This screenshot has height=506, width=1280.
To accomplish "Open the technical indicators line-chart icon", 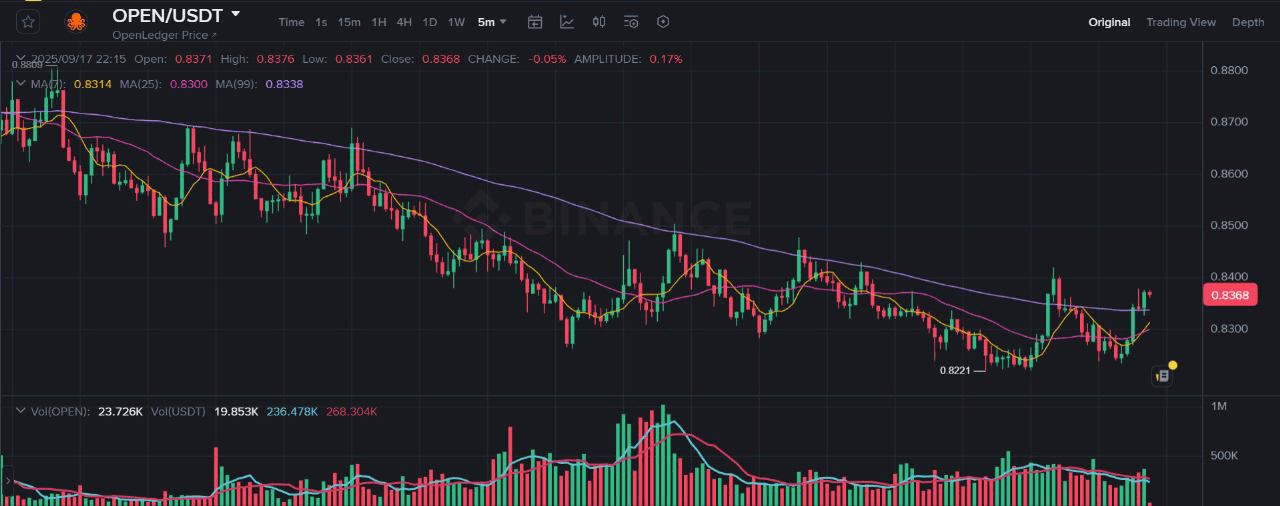I will [x=567, y=22].
